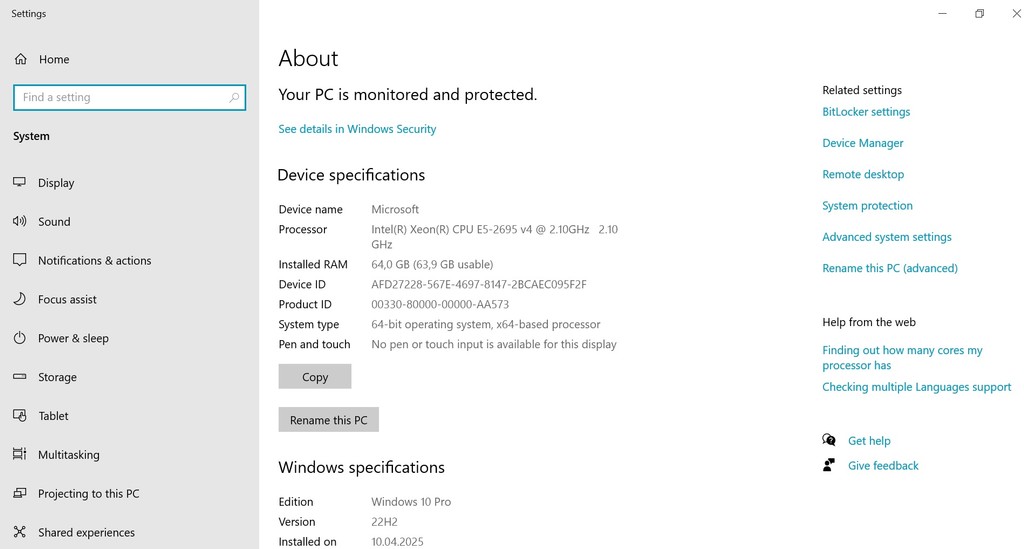Click the search magnifier icon
Image resolution: width=1024 pixels, height=549 pixels.
click(x=234, y=97)
